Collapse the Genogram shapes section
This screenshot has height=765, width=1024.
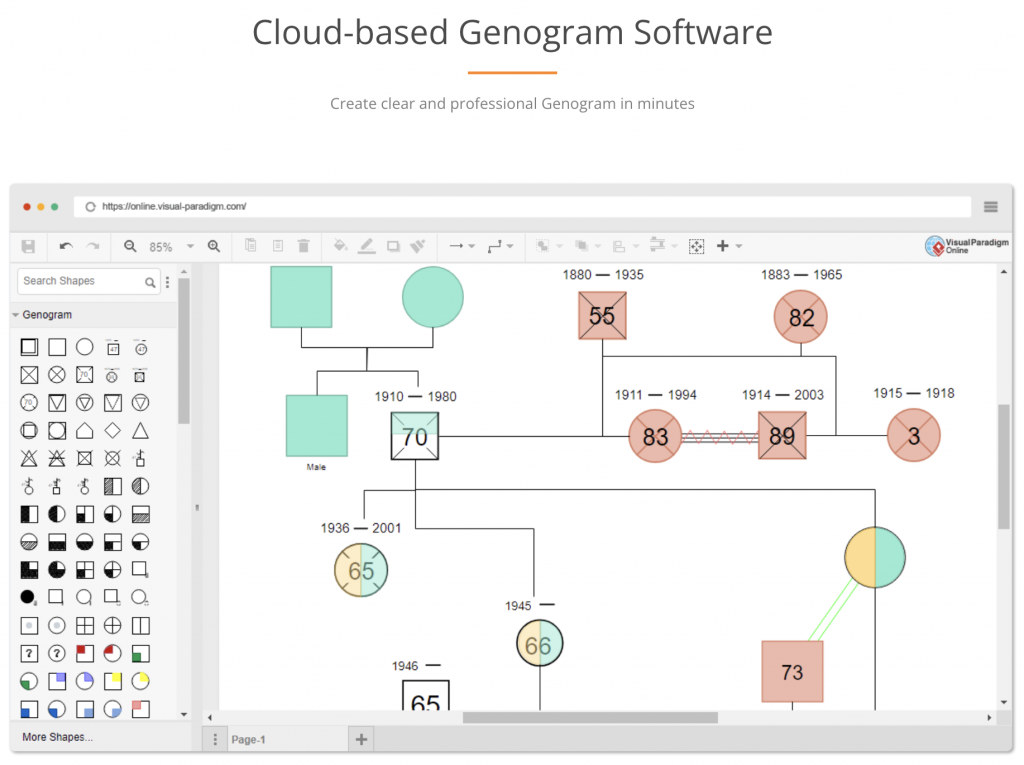pyautogui.click(x=20, y=314)
